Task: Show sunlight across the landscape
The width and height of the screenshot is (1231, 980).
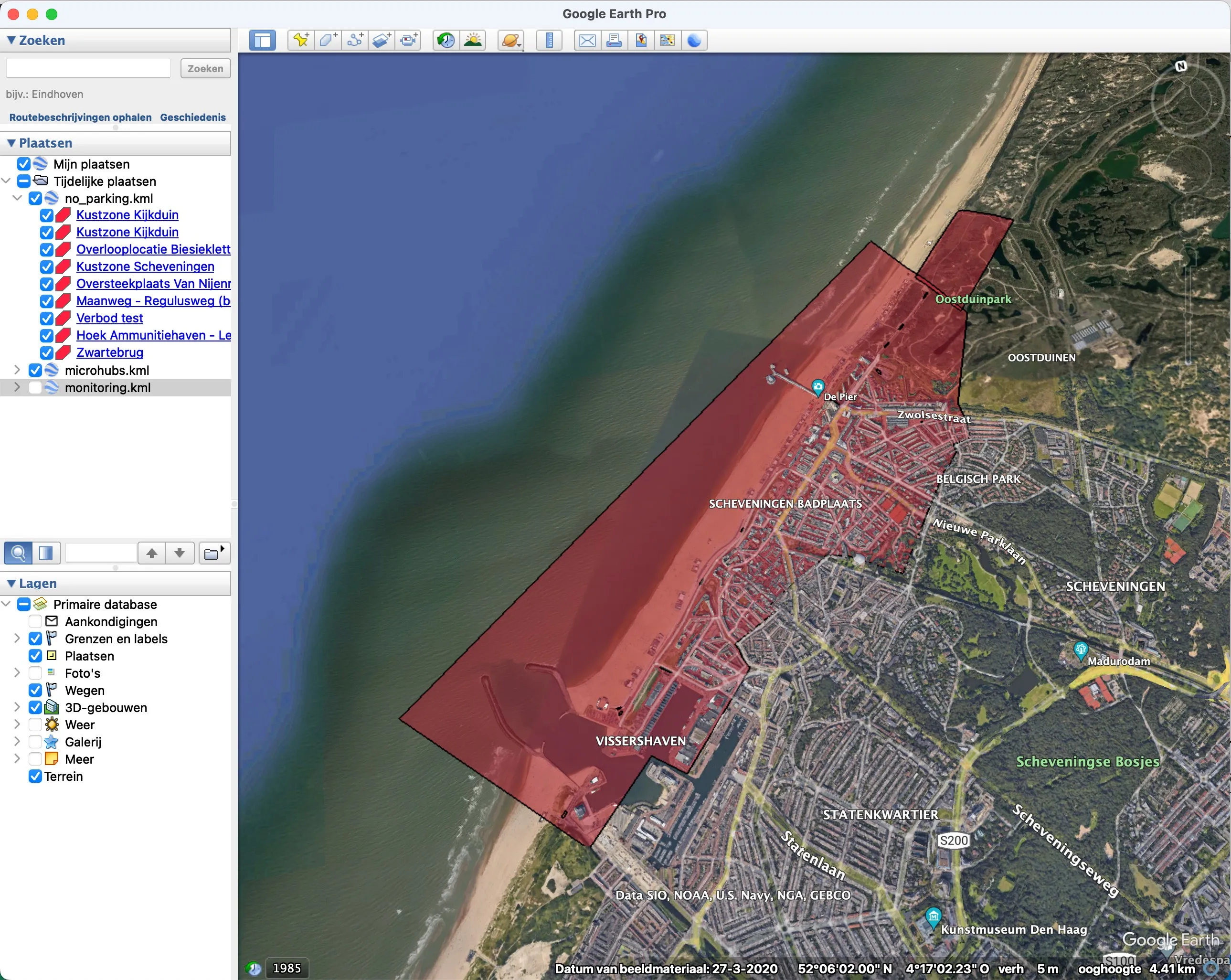Action: pos(473,40)
